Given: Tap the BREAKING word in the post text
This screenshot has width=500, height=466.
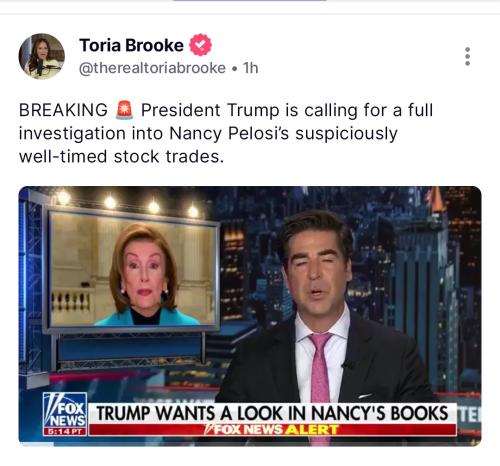Looking at the screenshot, I should click(63, 110).
